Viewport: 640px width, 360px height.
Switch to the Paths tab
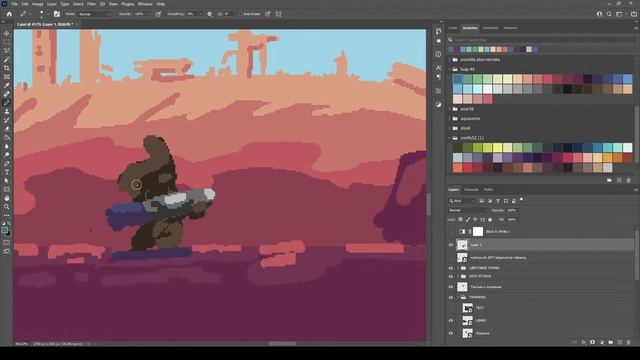(488, 189)
